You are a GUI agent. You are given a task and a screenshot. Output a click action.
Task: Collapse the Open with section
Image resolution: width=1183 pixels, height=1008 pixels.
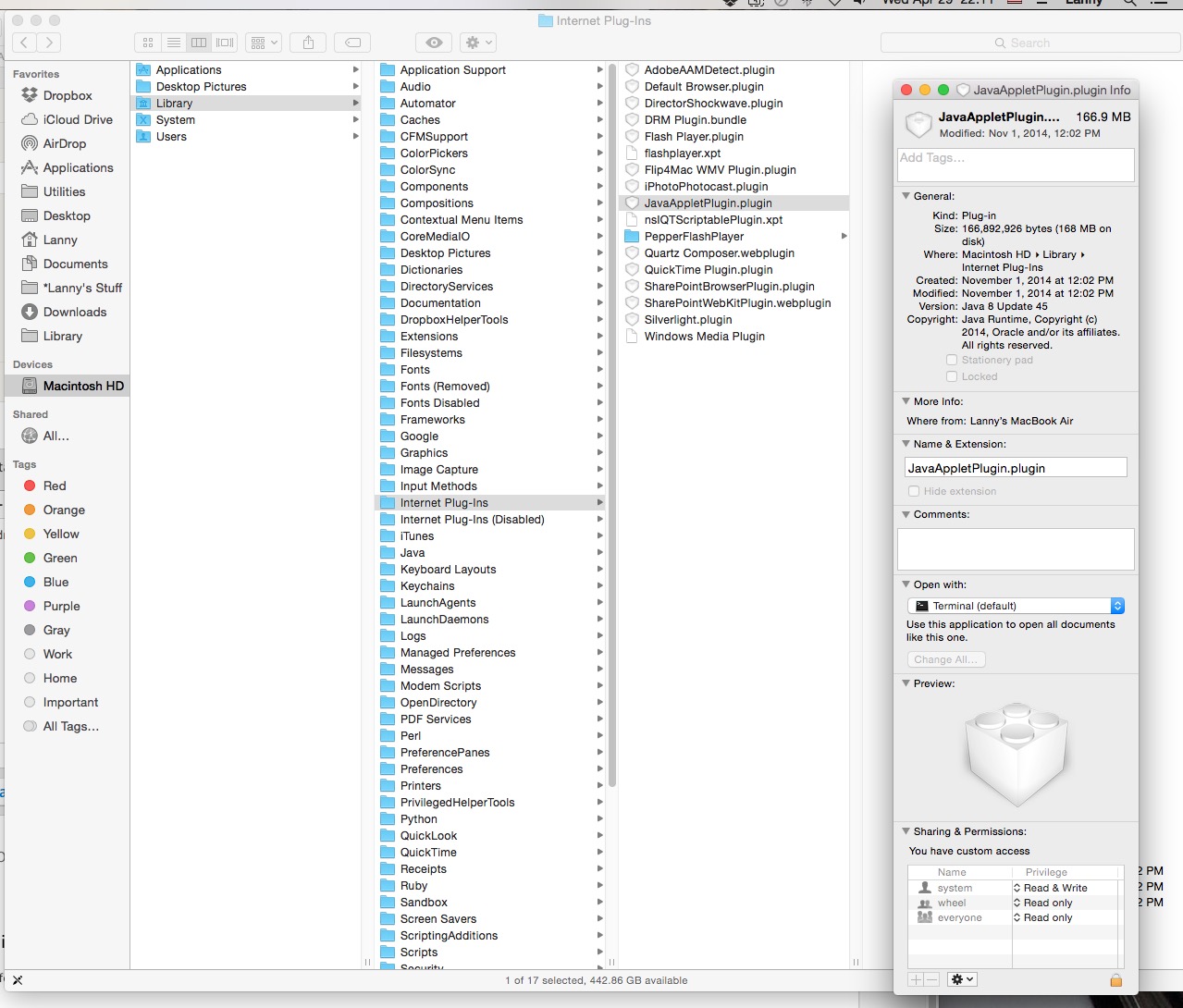(906, 584)
